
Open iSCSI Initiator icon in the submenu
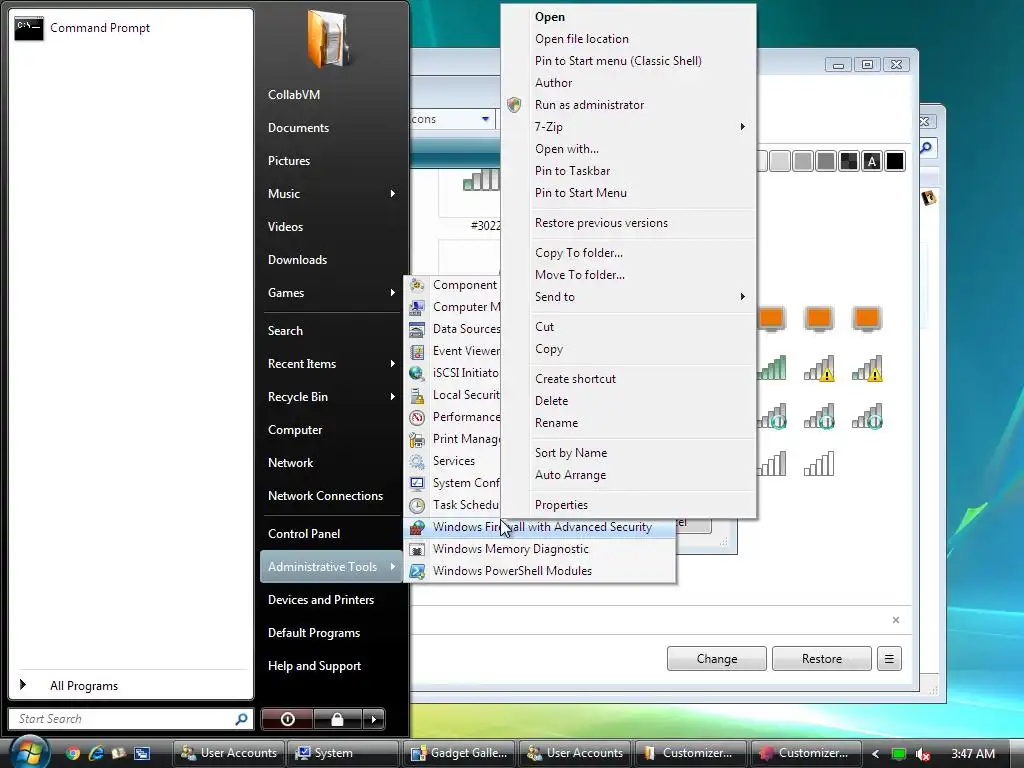(417, 373)
